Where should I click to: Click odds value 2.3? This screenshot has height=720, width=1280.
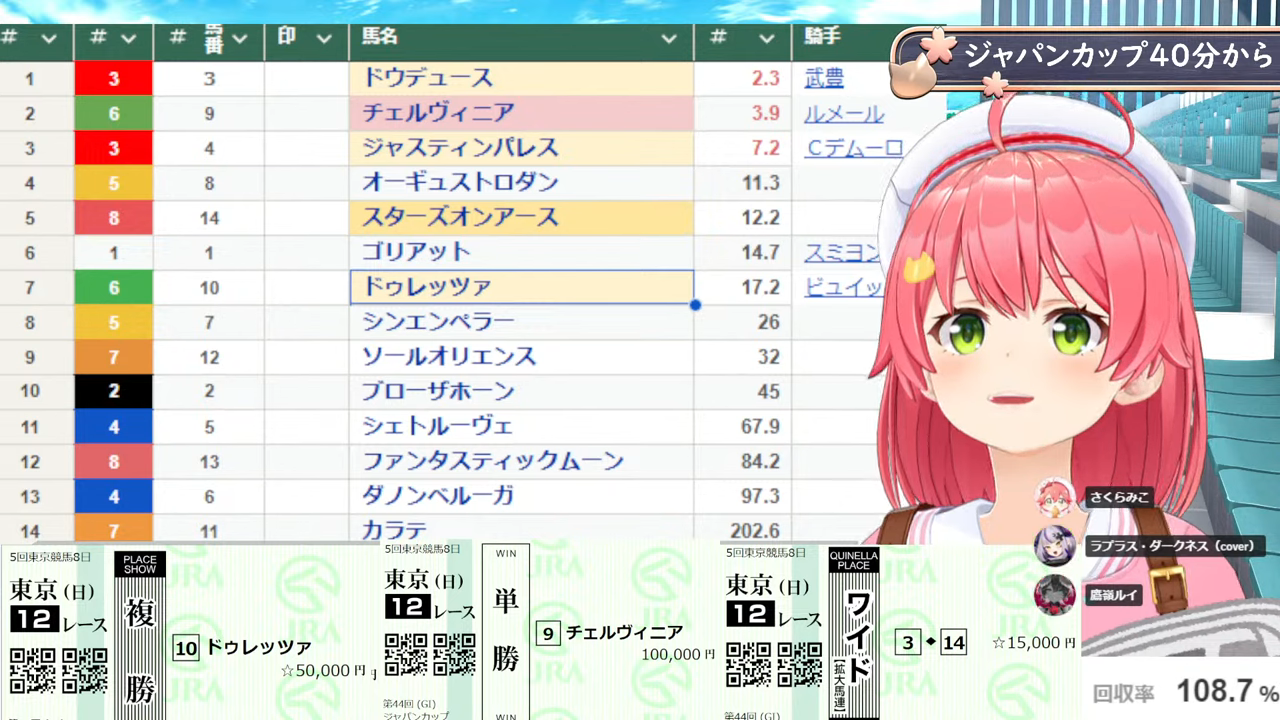click(765, 78)
